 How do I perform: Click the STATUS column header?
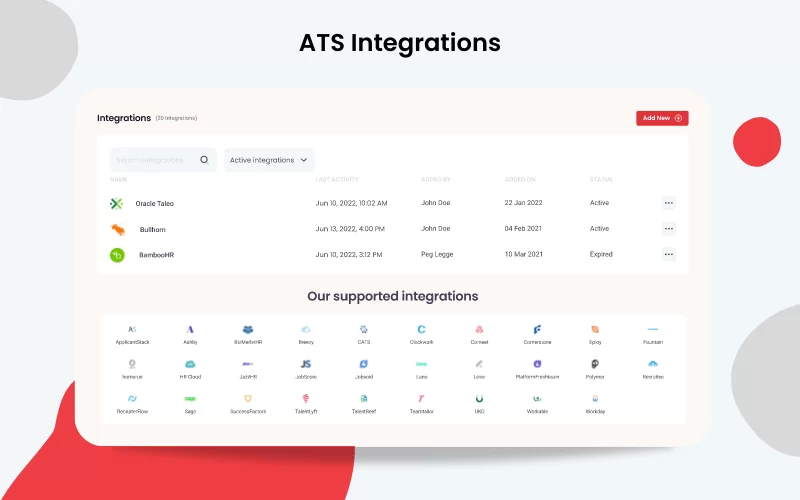[601, 180]
